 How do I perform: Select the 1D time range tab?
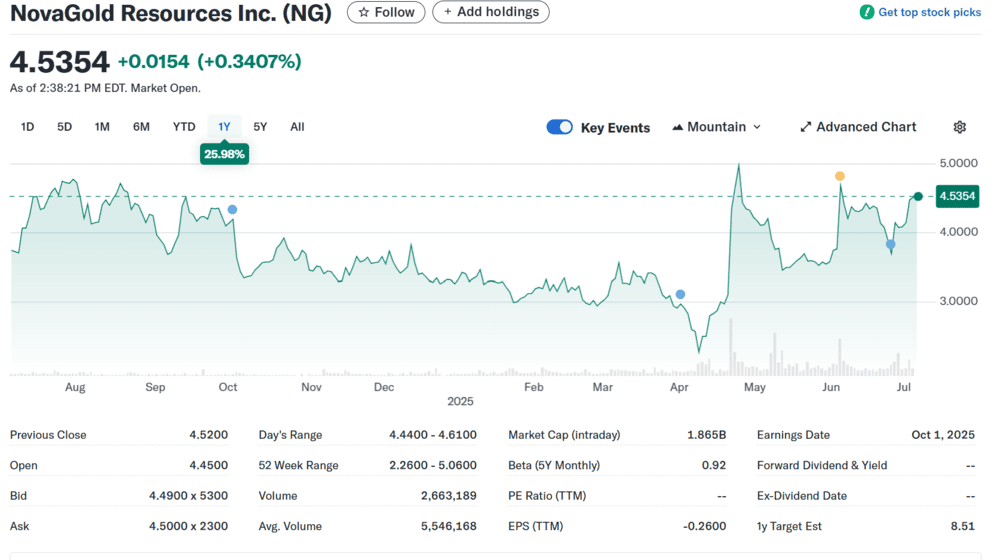(27, 127)
